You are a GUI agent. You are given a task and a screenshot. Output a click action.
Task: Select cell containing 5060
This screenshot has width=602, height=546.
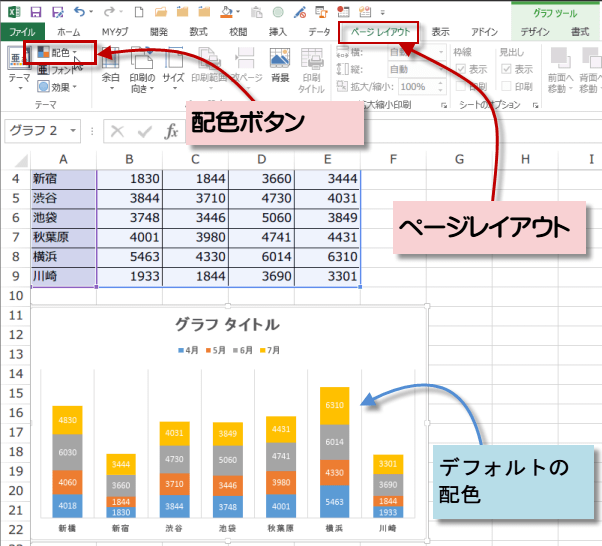click(x=261, y=218)
